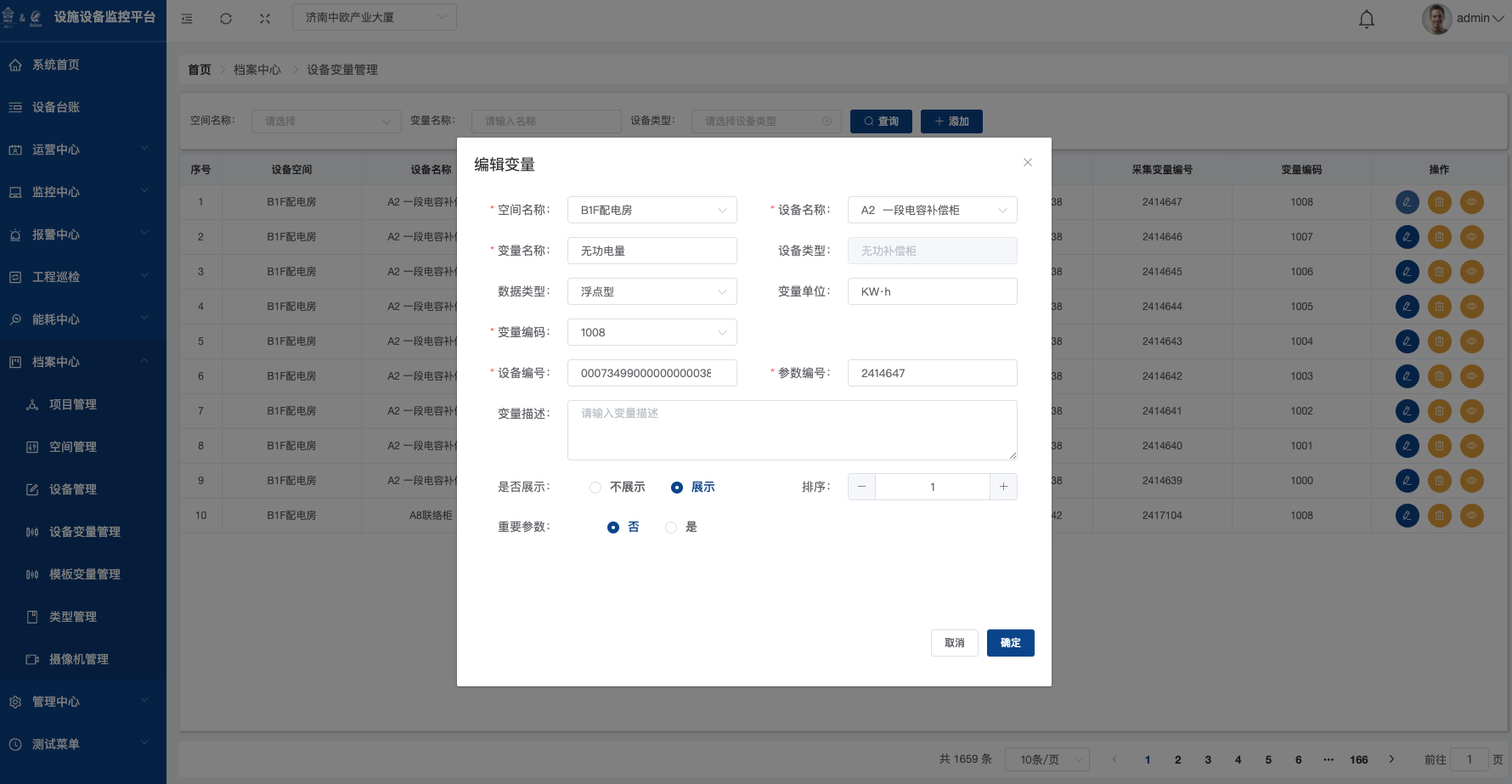Click the refresh icon in the top bar
Image resolution: width=1512 pixels, height=784 pixels.
pyautogui.click(x=226, y=19)
